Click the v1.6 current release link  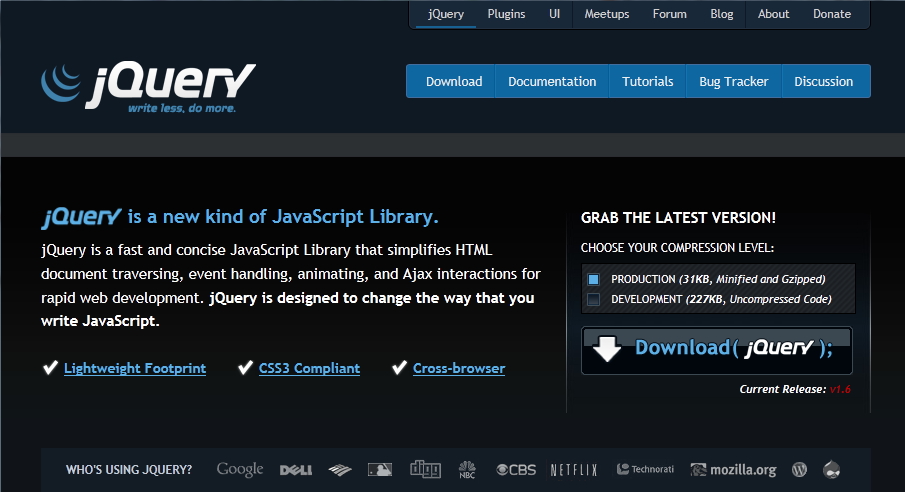click(839, 389)
